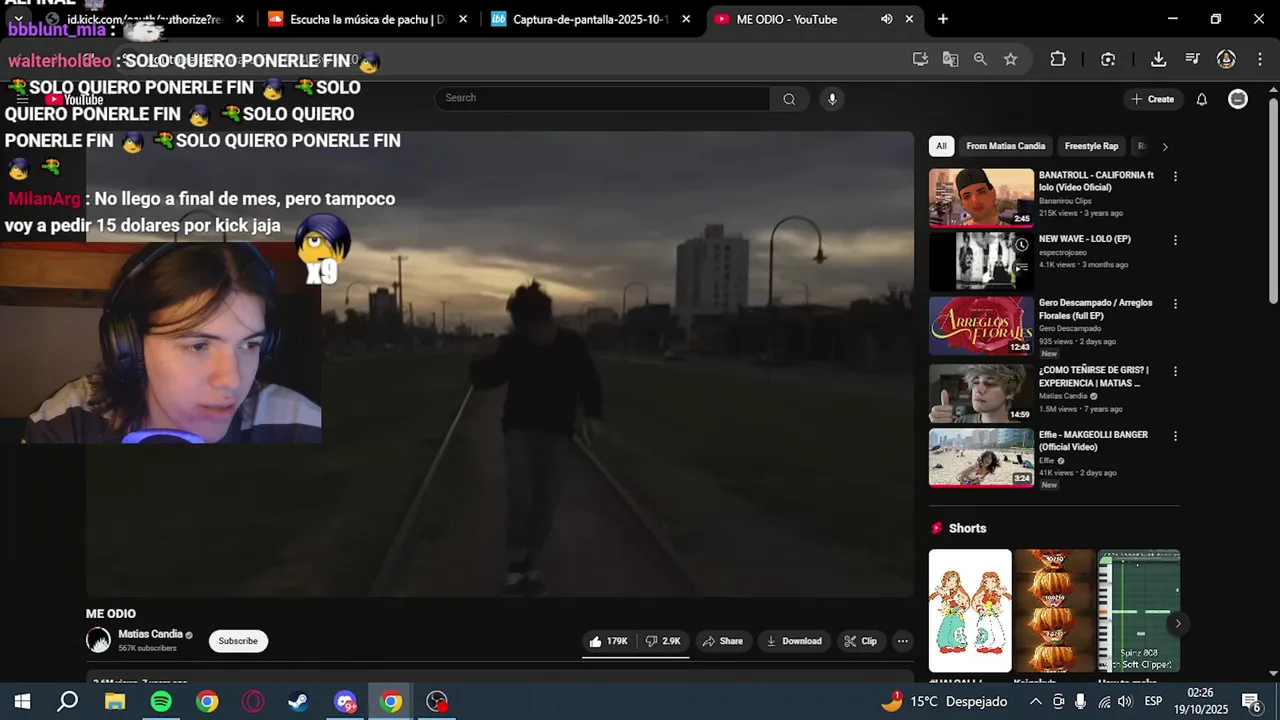The width and height of the screenshot is (1280, 720).
Task: Subscribe to Matias Candia channel
Action: point(238,641)
